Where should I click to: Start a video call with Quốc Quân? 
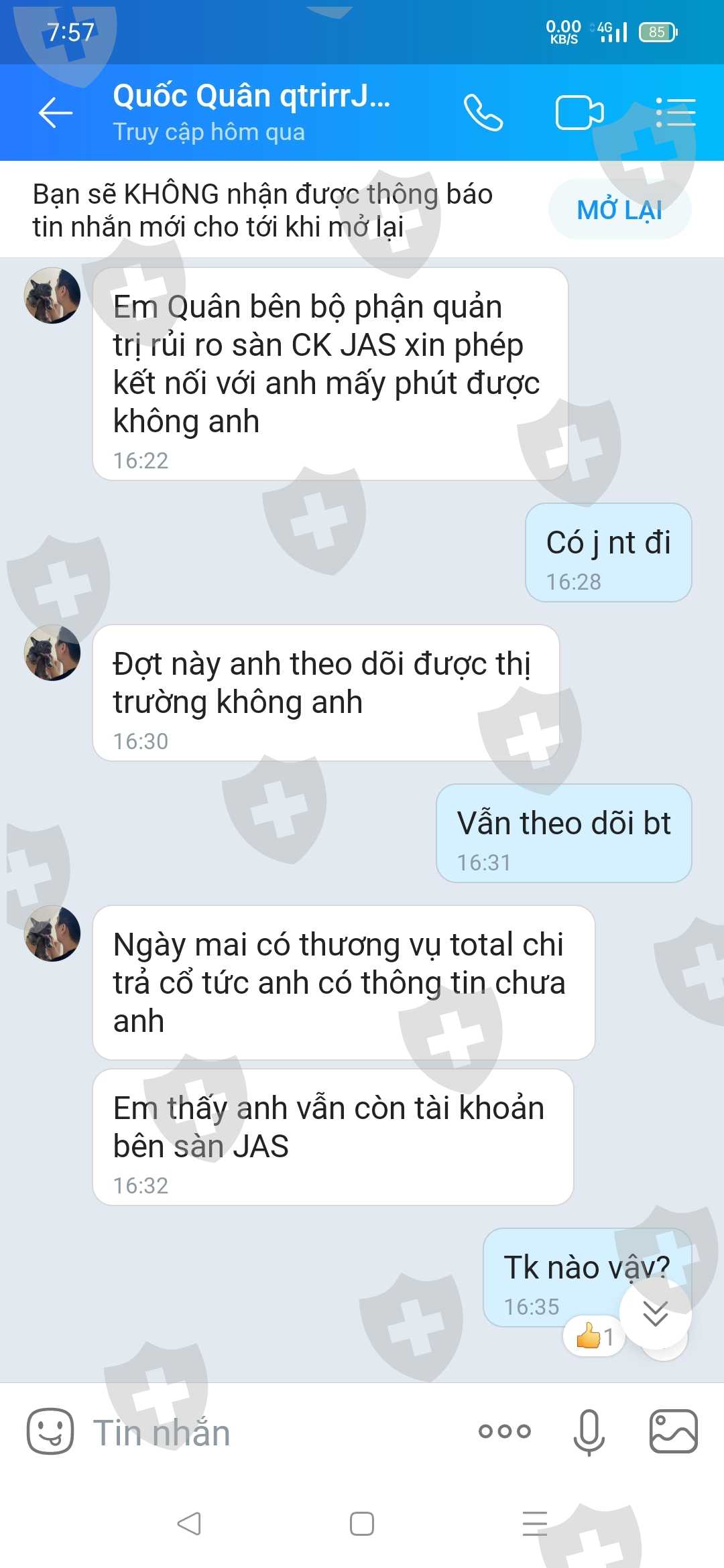coord(580,113)
